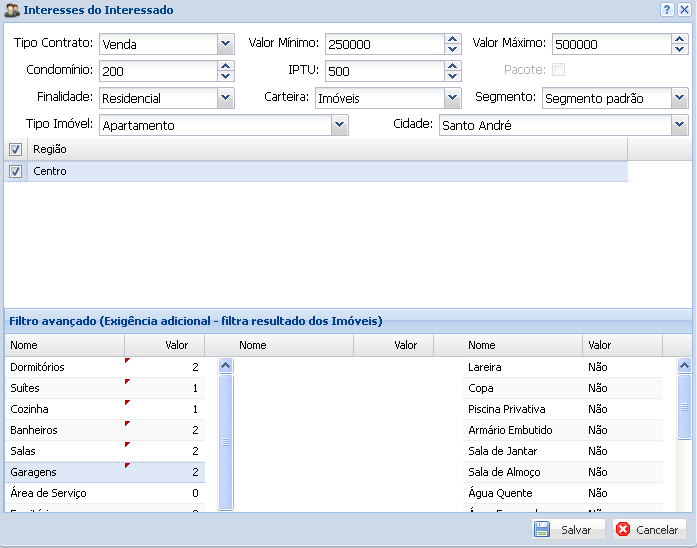The image size is (697, 548).
Task: Click the Salvar floppy disk button
Action: tap(567, 530)
